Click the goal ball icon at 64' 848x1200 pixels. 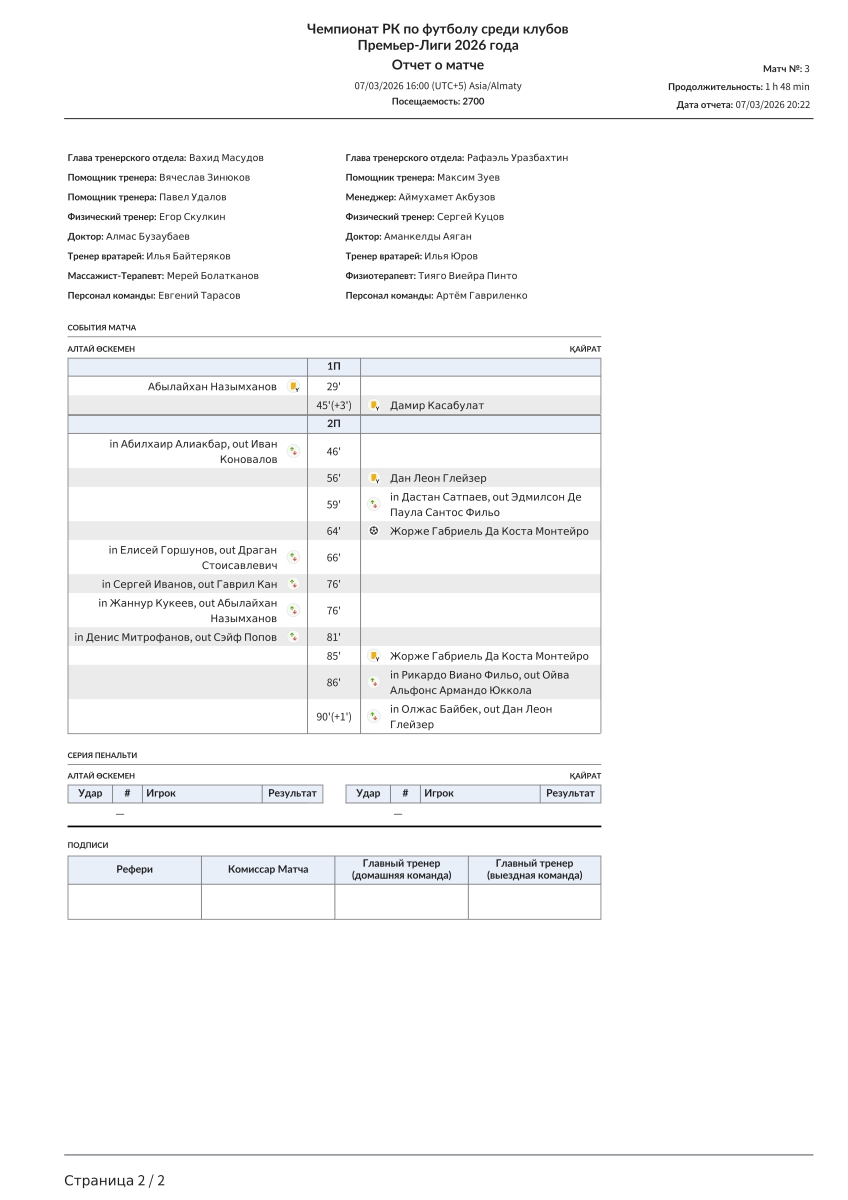[x=374, y=531]
